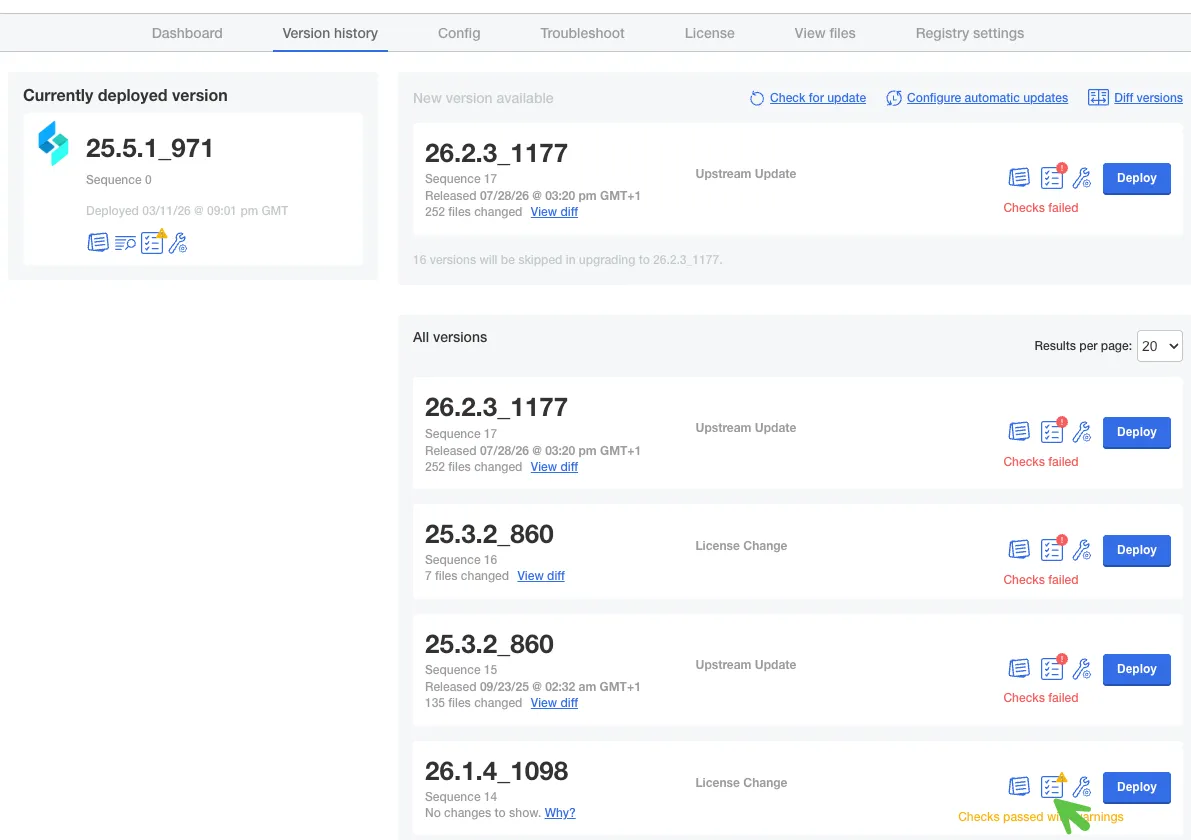This screenshot has width=1191, height=840.
Task: Open the Registry settings tab
Action: [x=969, y=33]
